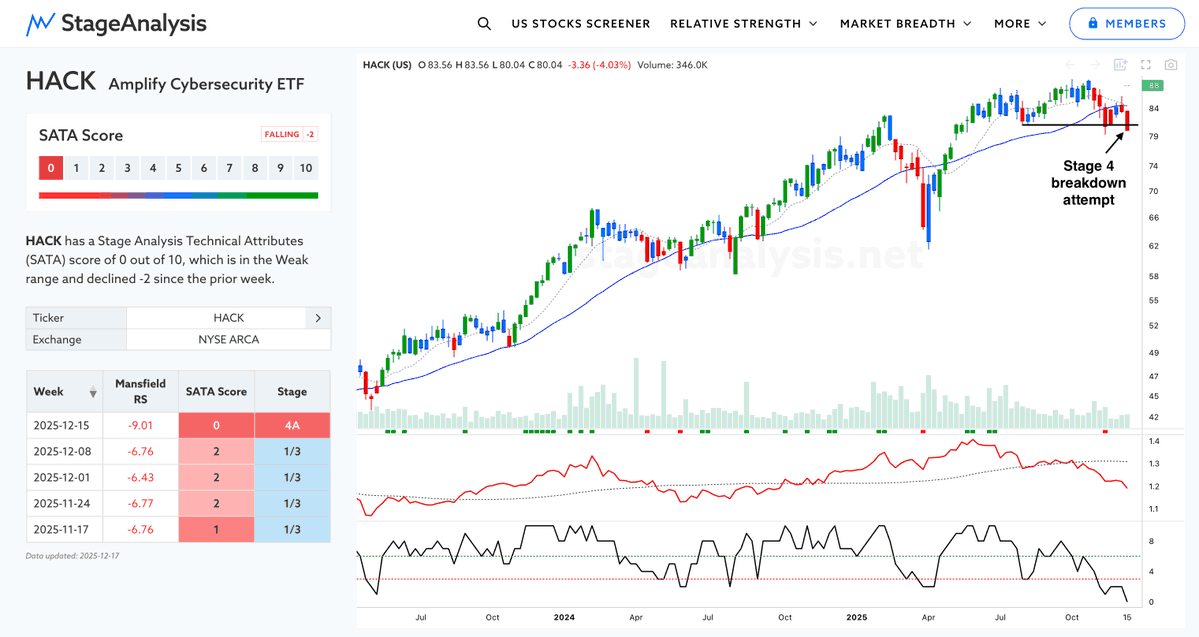Screen dimensions: 1199x637
Task: Click the 2024 label on time axis
Action: pyautogui.click(x=564, y=617)
